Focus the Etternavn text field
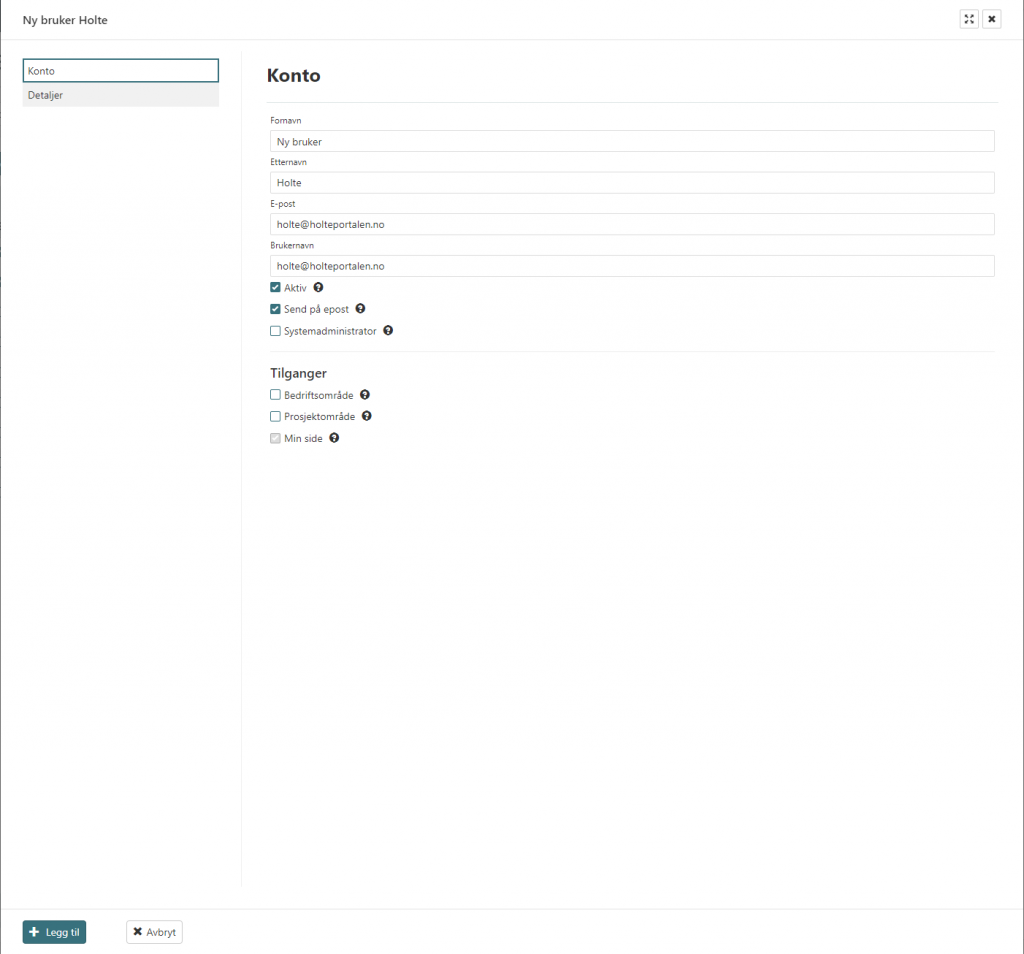The width and height of the screenshot is (1024, 954). [x=632, y=183]
